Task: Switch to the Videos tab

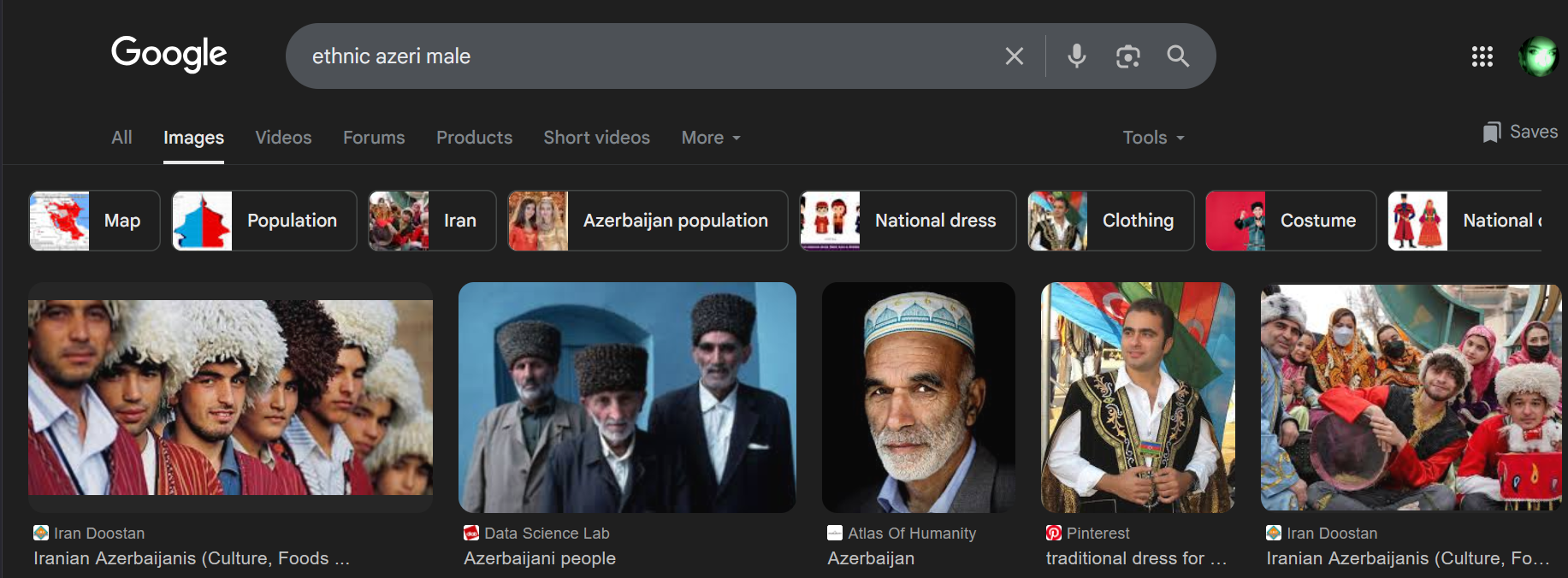Action: (x=283, y=138)
